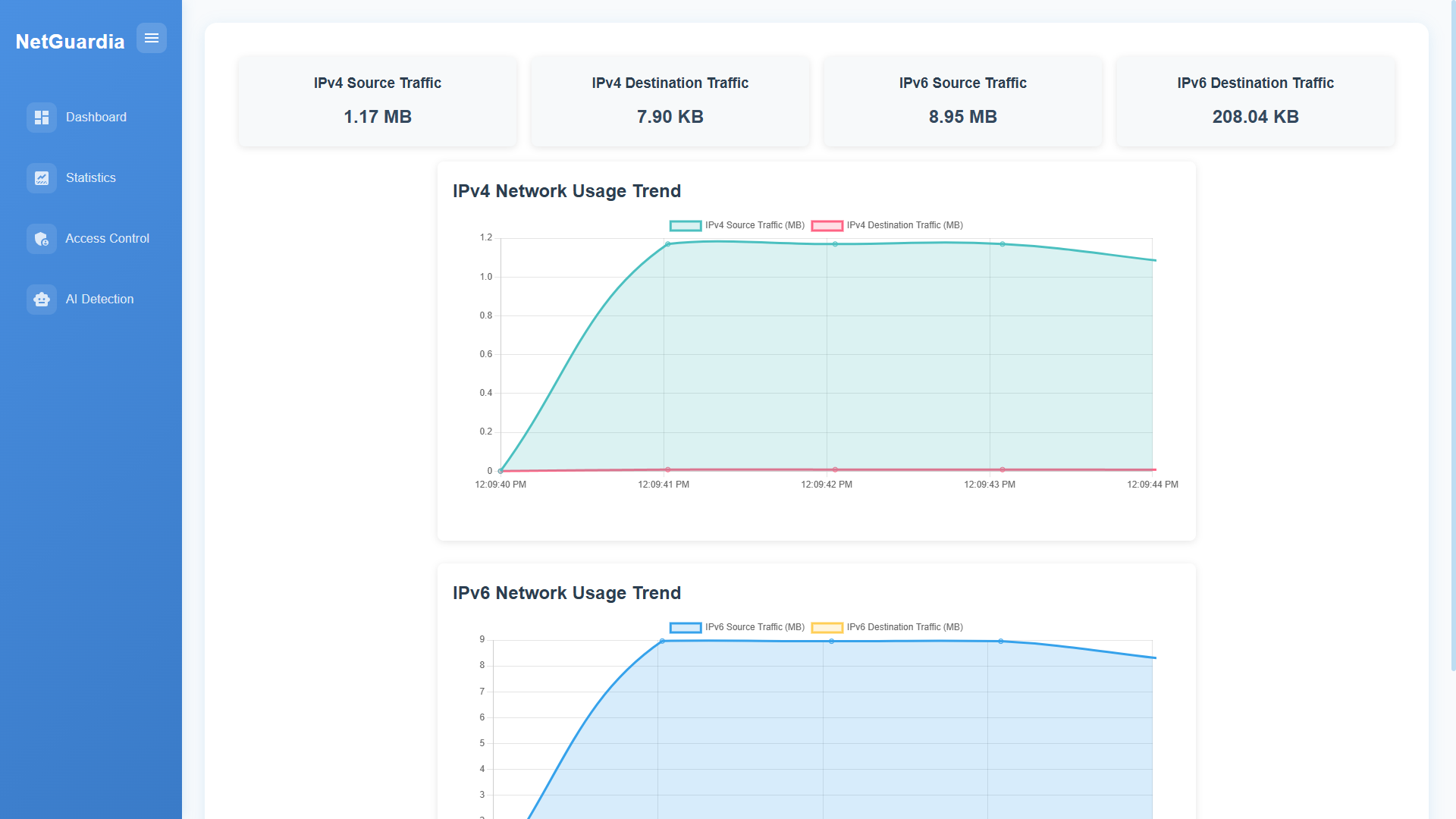Collapse sidebar with hamburger menu icon
1456x819 pixels.
(x=152, y=38)
